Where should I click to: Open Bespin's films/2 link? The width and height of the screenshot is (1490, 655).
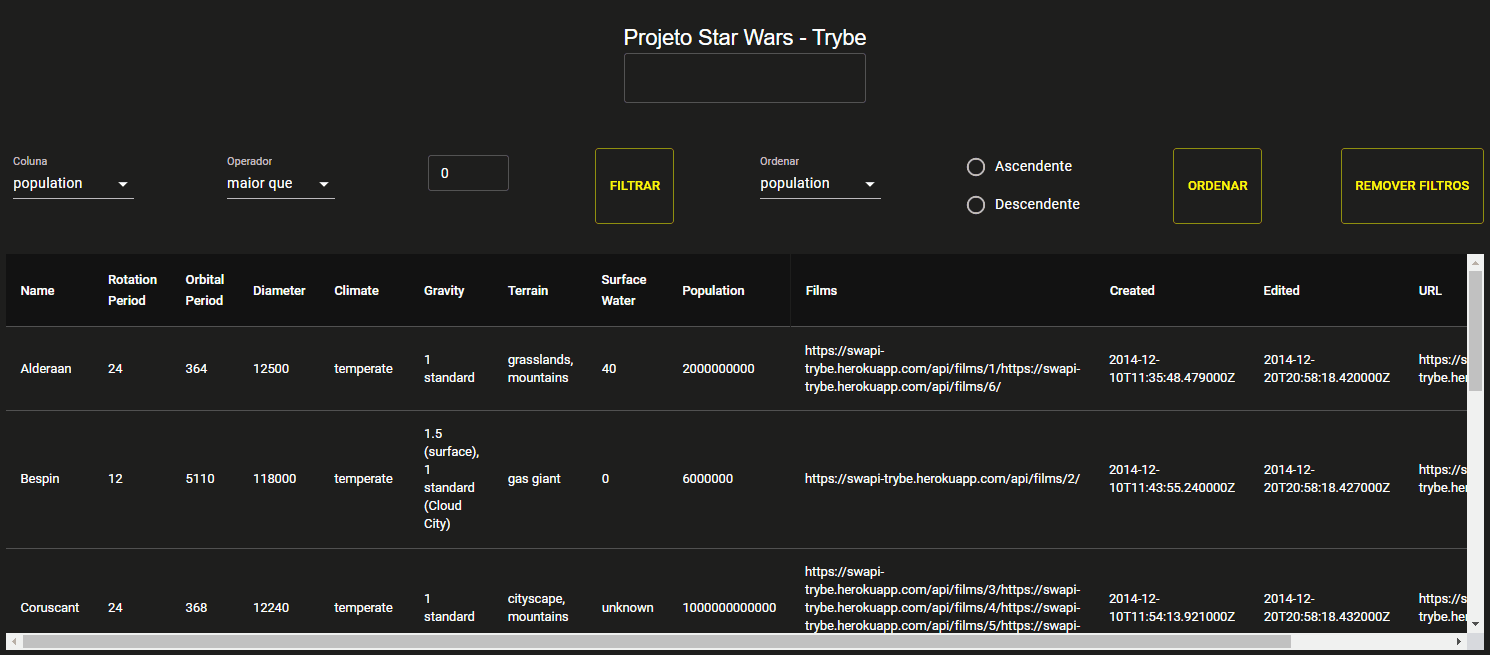click(941, 478)
